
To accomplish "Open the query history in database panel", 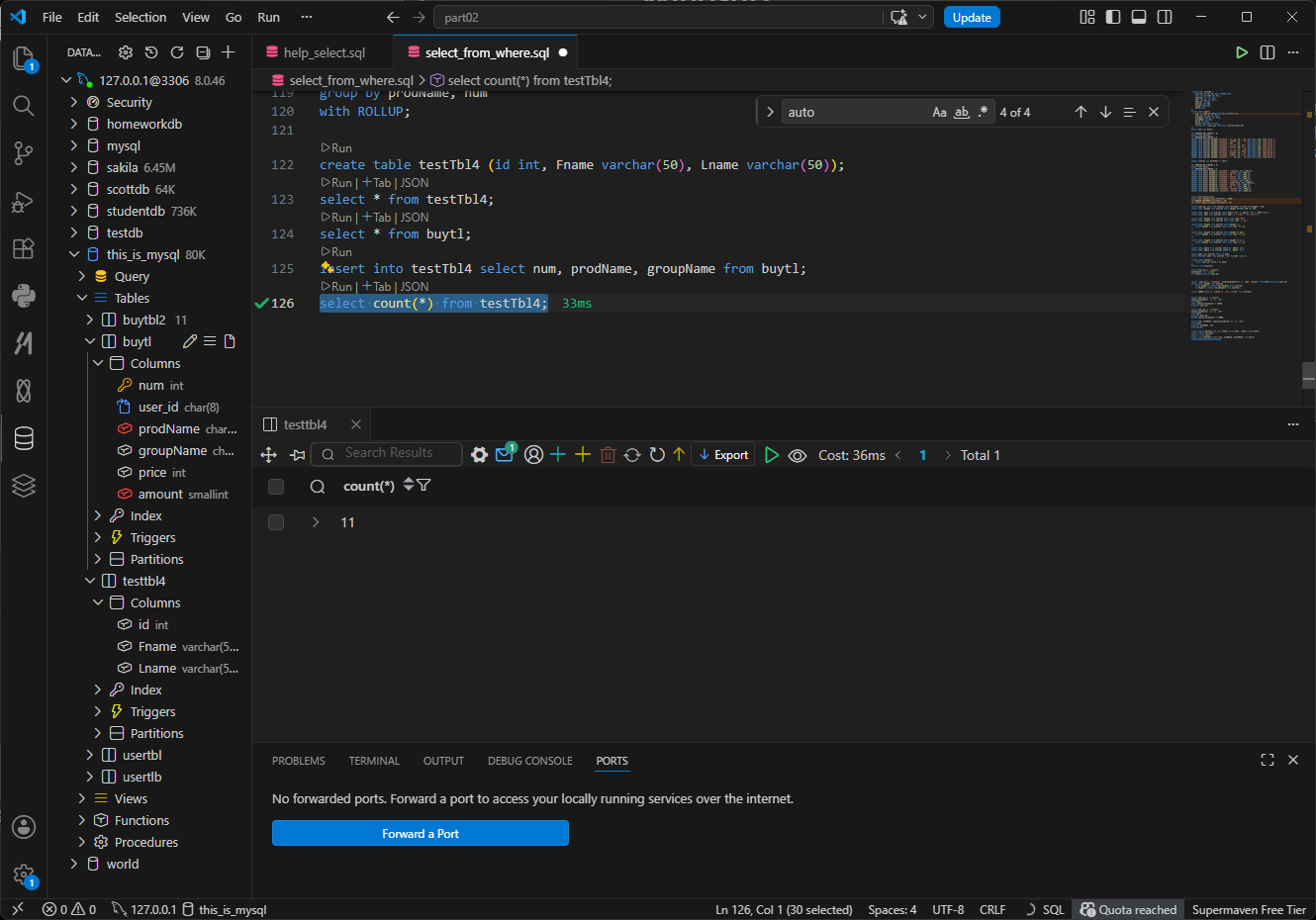I will (x=151, y=52).
